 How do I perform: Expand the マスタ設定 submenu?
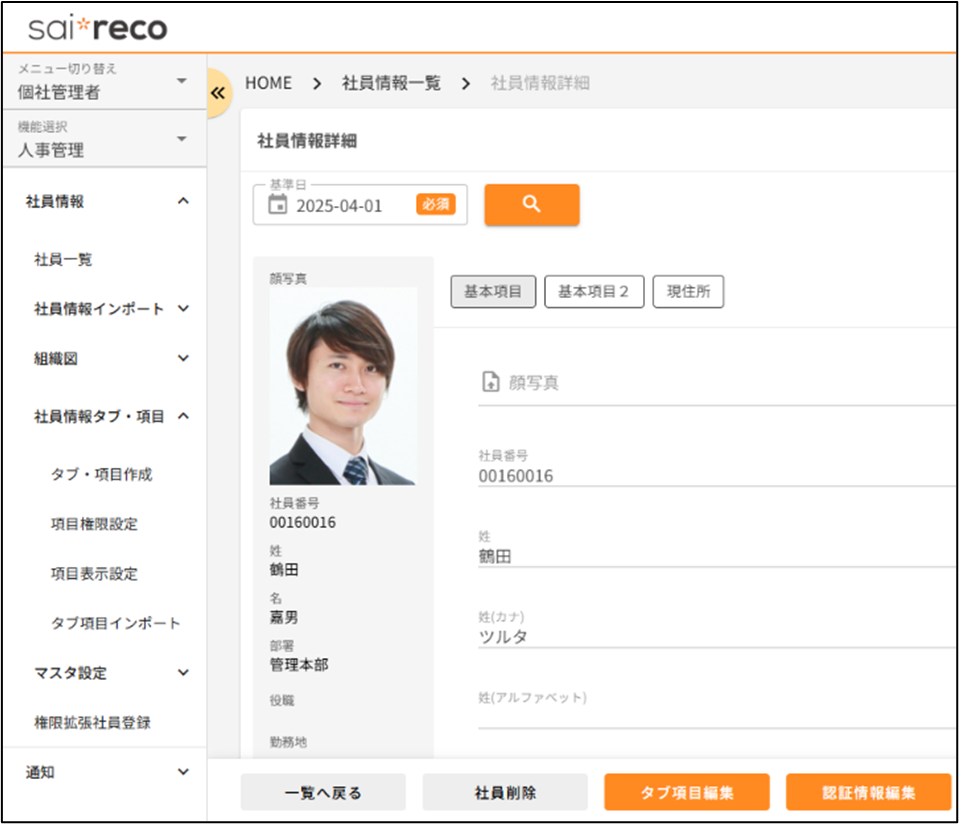tap(183, 673)
